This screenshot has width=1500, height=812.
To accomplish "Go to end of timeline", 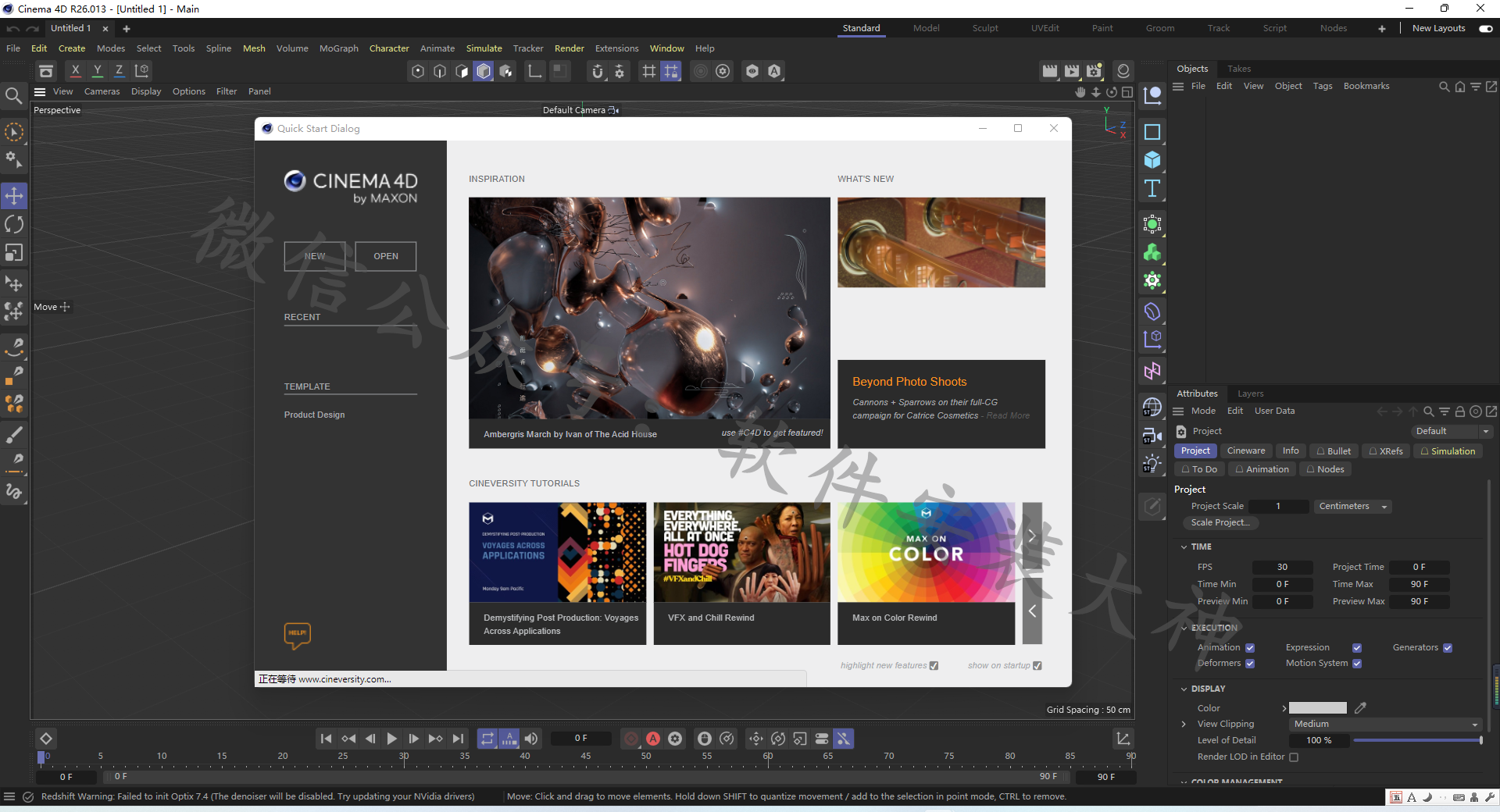I will [x=459, y=739].
